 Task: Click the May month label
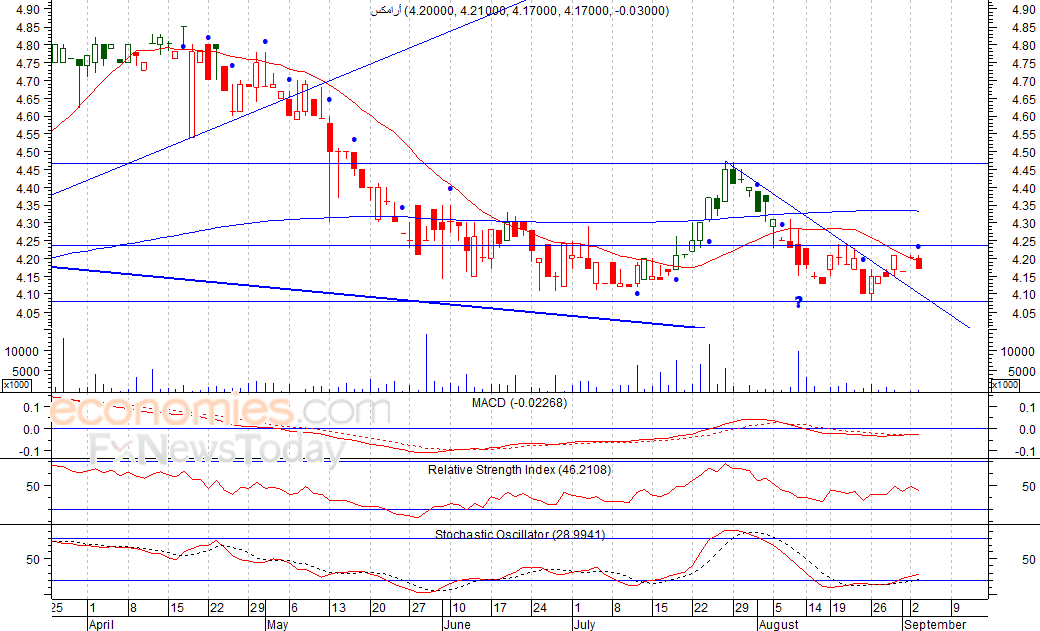tap(277, 624)
